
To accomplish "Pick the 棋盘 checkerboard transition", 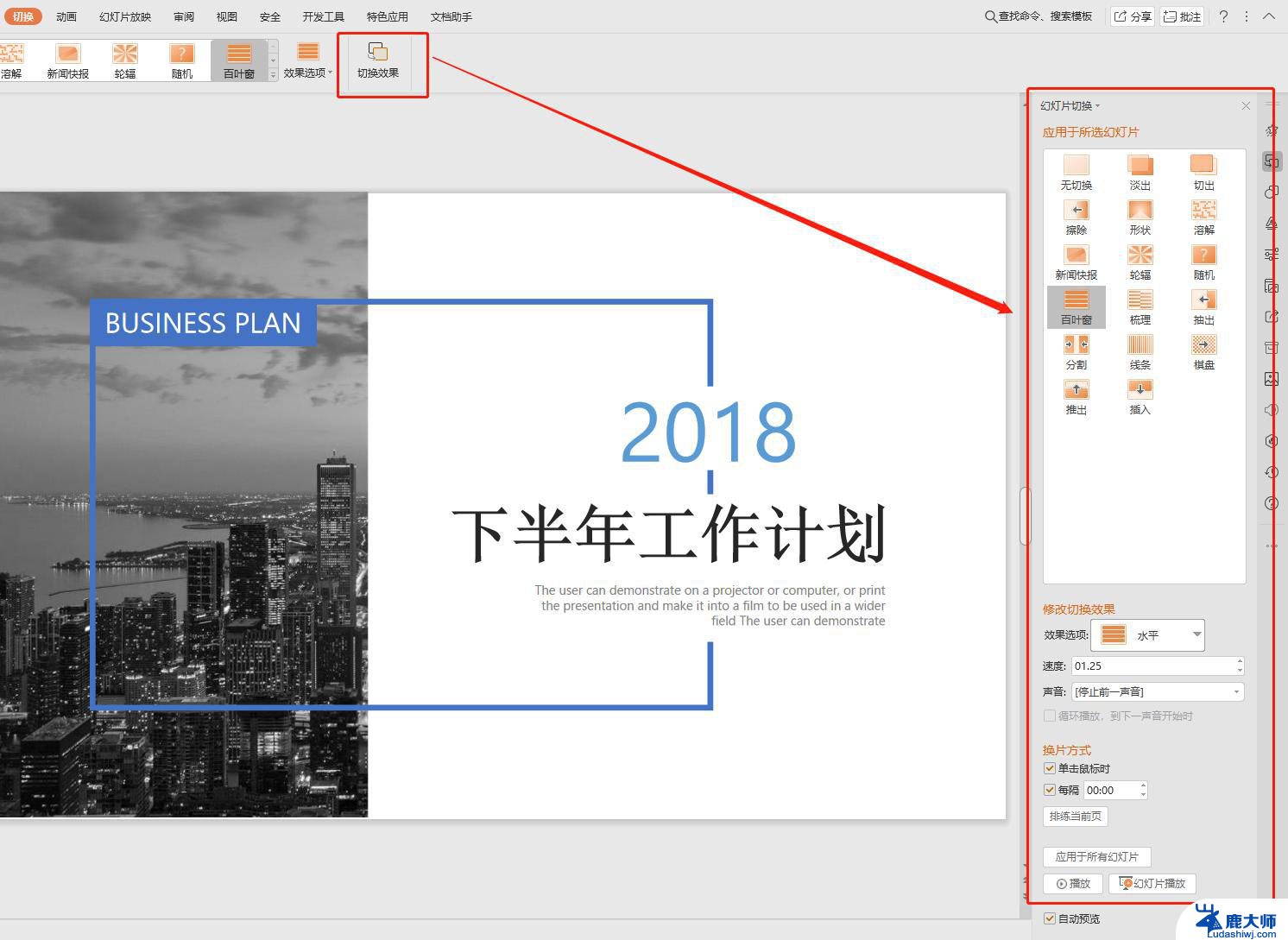I will coord(1203,352).
